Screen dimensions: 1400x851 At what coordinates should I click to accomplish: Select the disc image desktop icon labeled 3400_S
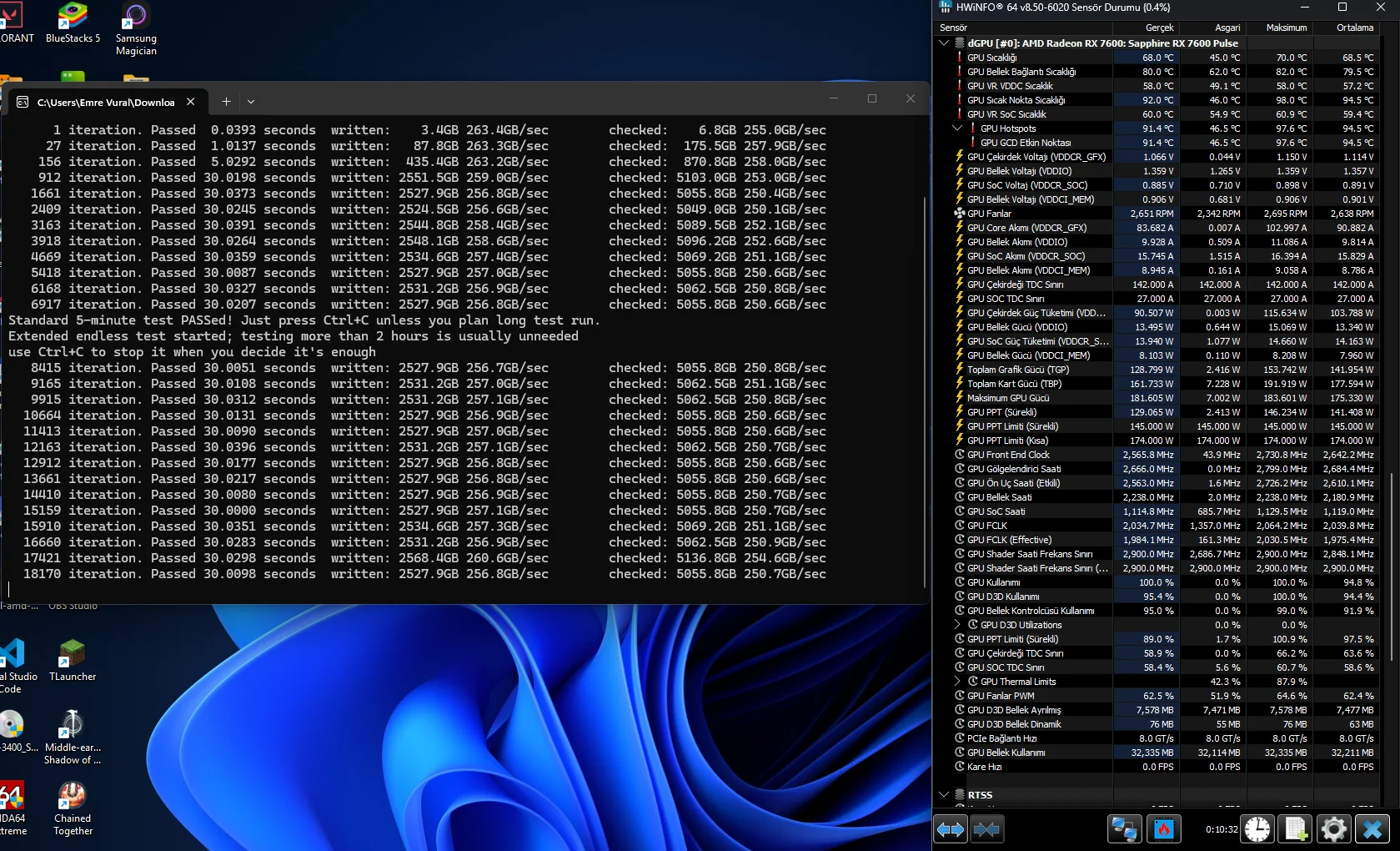pyautogui.click(x=15, y=731)
